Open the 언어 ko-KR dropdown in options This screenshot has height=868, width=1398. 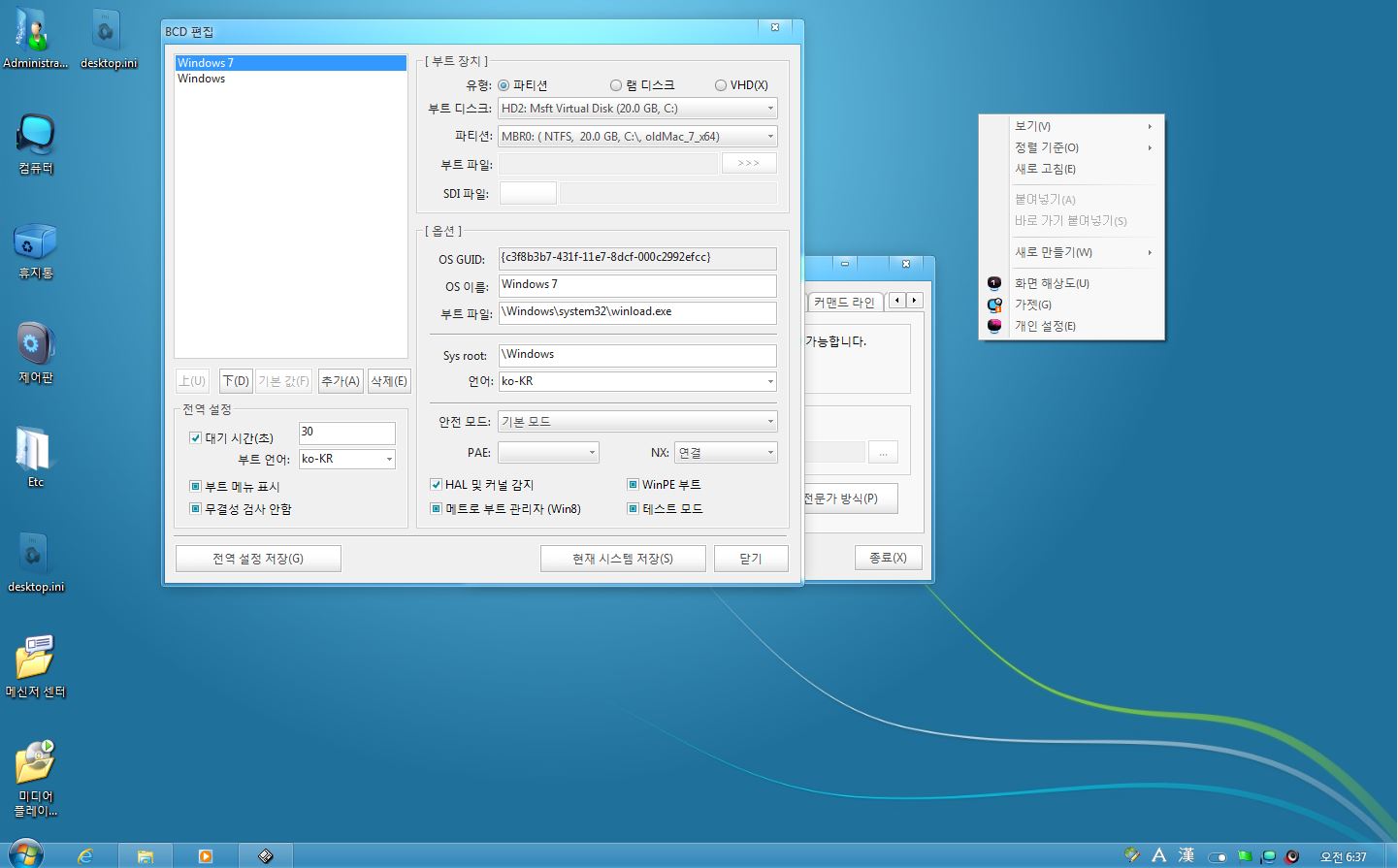[x=637, y=381]
